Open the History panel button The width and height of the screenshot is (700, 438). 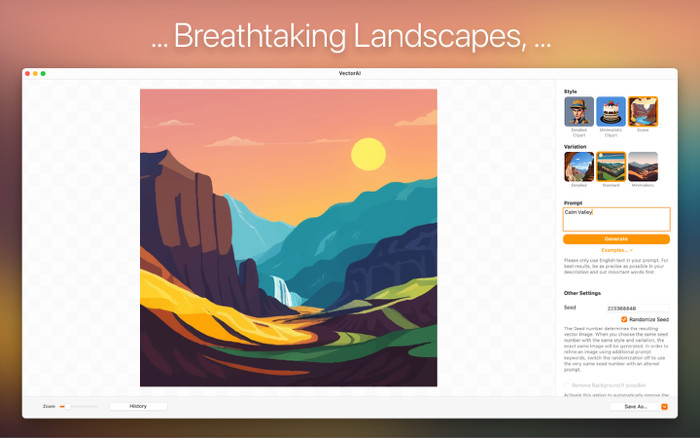pyautogui.click(x=138, y=406)
